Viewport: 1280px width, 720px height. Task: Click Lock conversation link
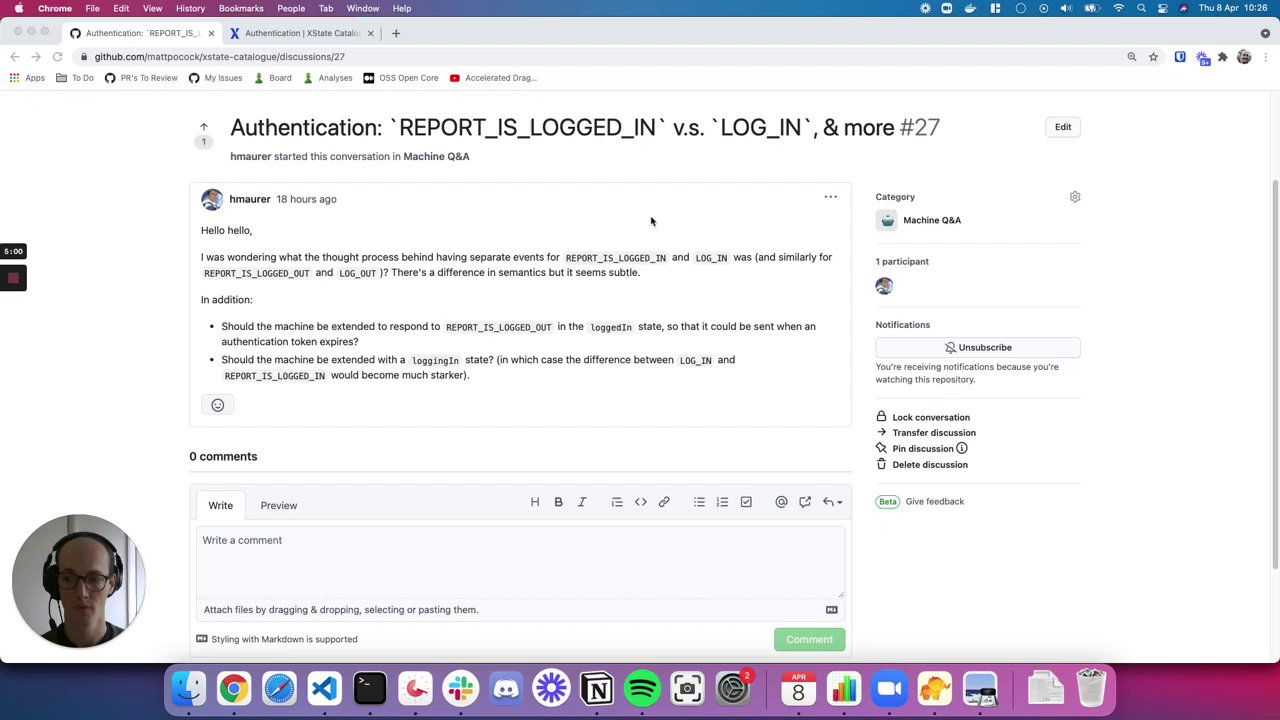click(931, 417)
